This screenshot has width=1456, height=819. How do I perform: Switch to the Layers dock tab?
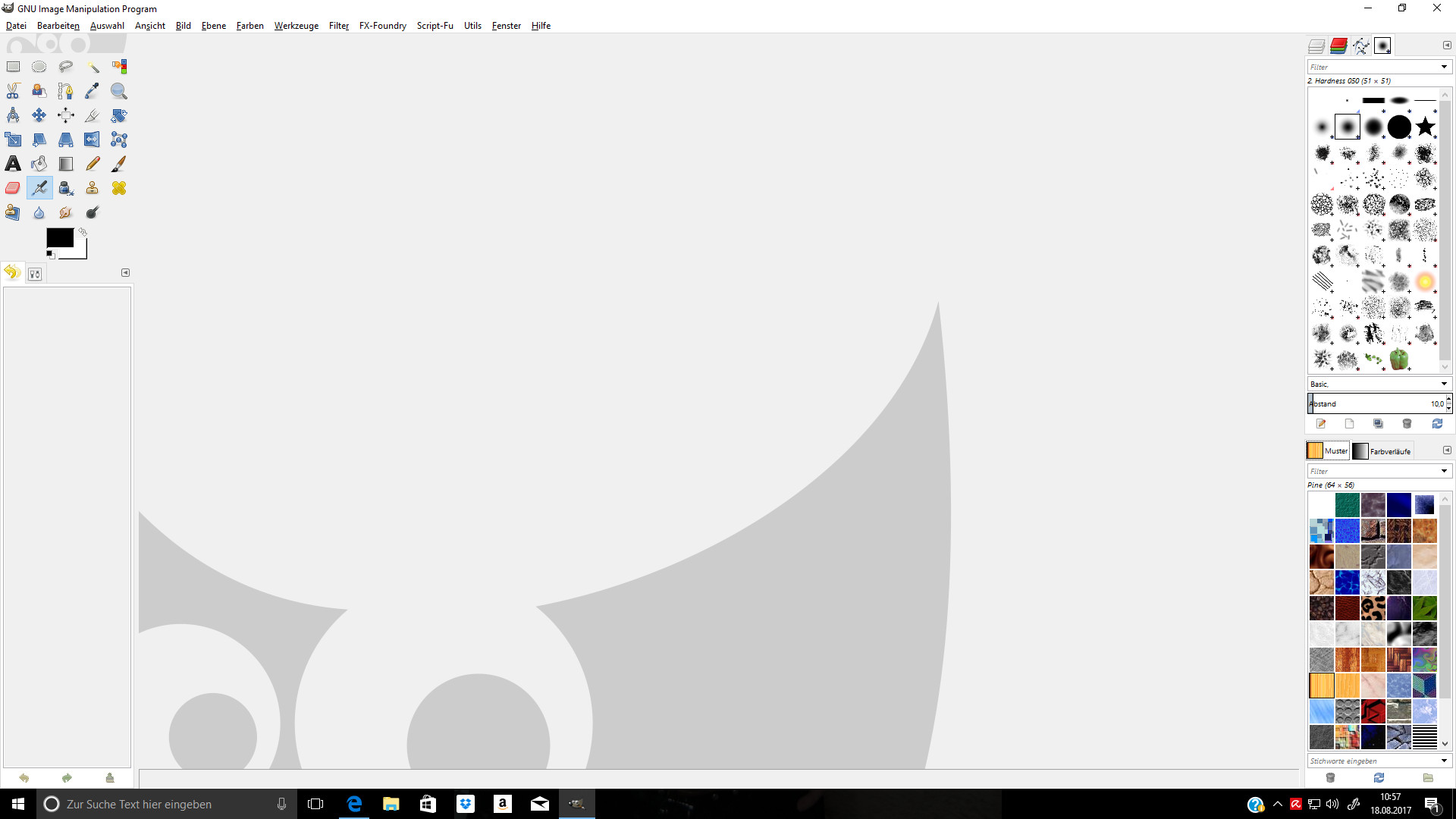(1316, 46)
